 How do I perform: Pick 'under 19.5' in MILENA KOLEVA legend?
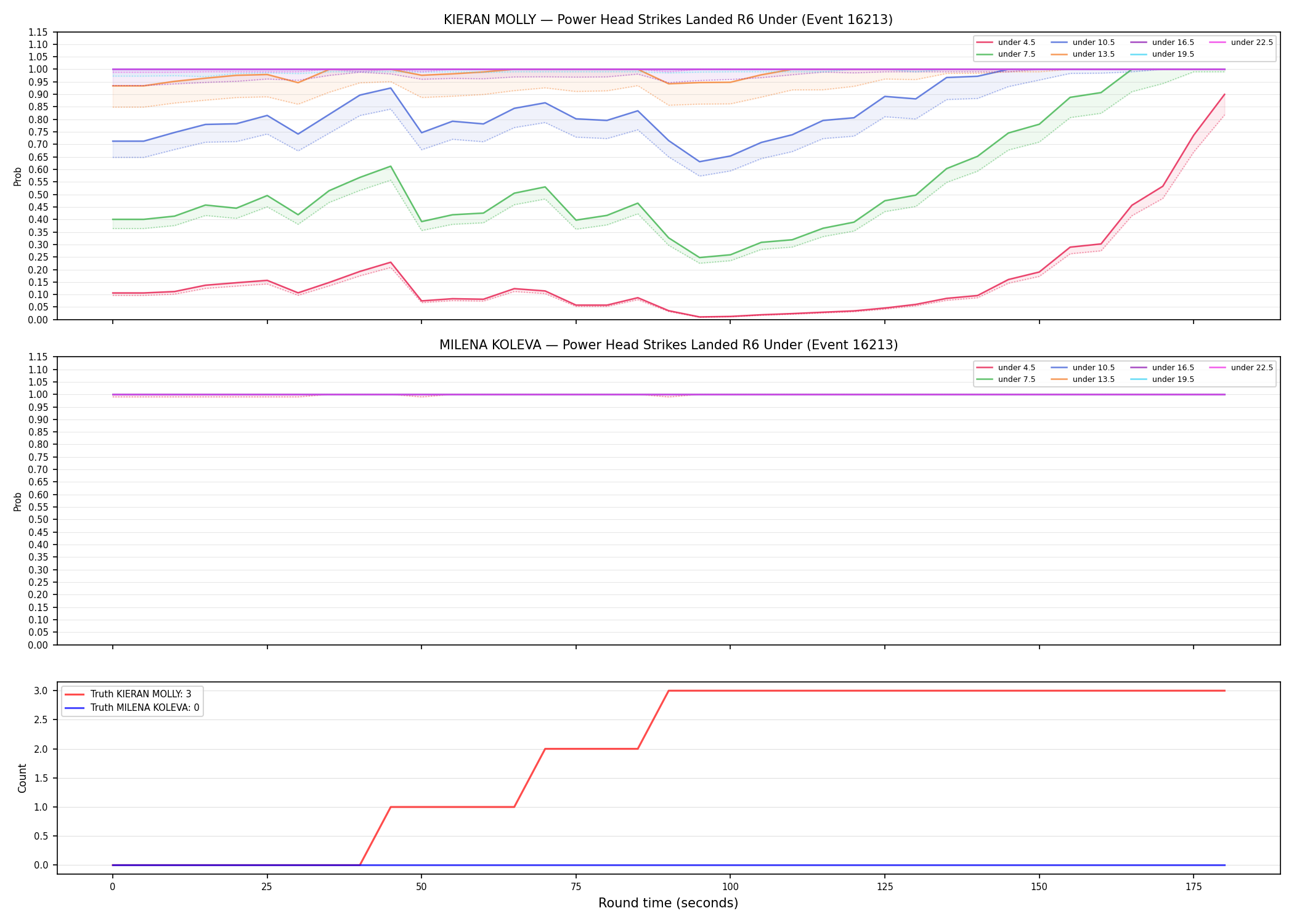(x=1162, y=379)
